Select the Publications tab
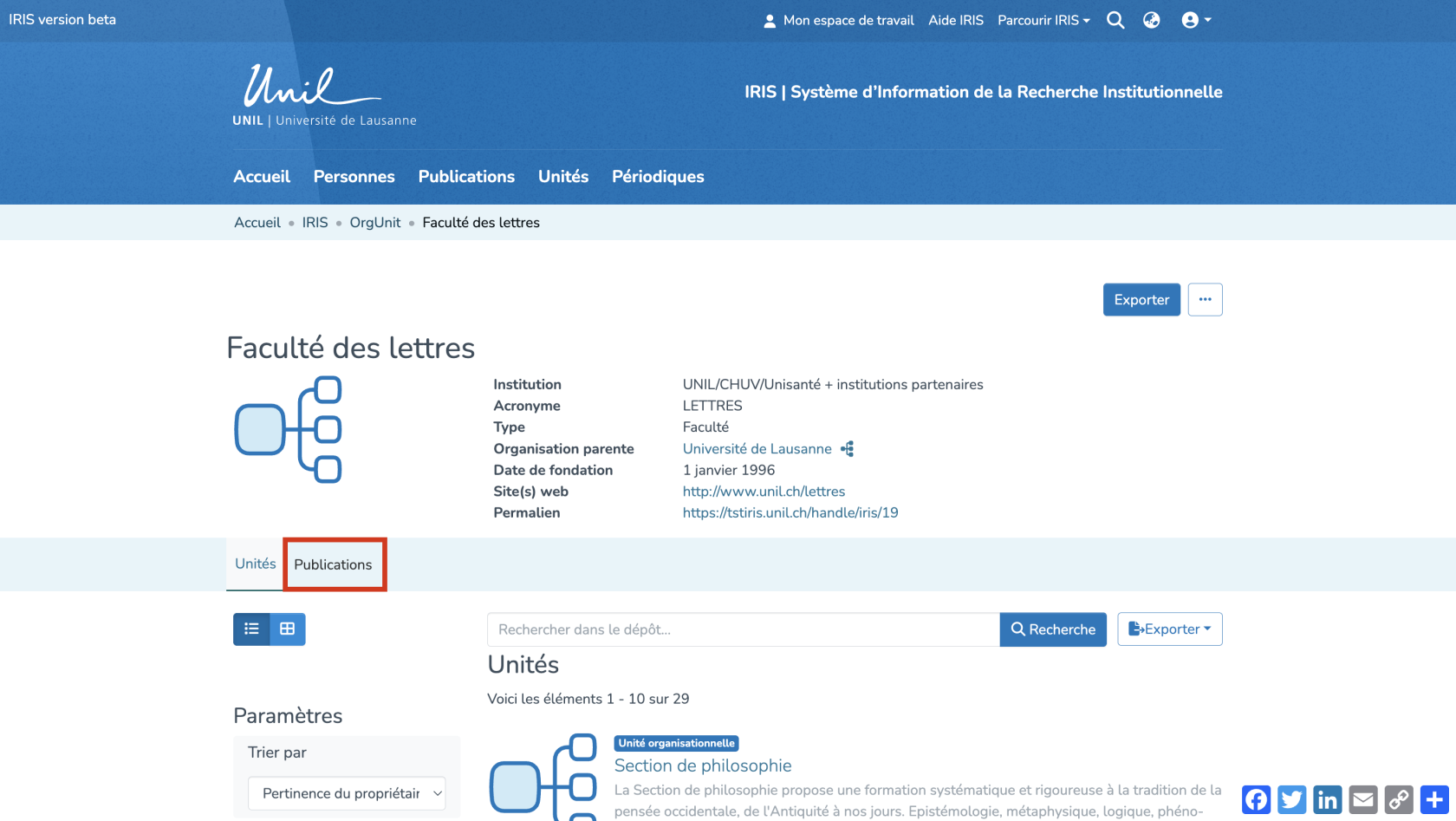The width and height of the screenshot is (1456, 821). click(333, 564)
